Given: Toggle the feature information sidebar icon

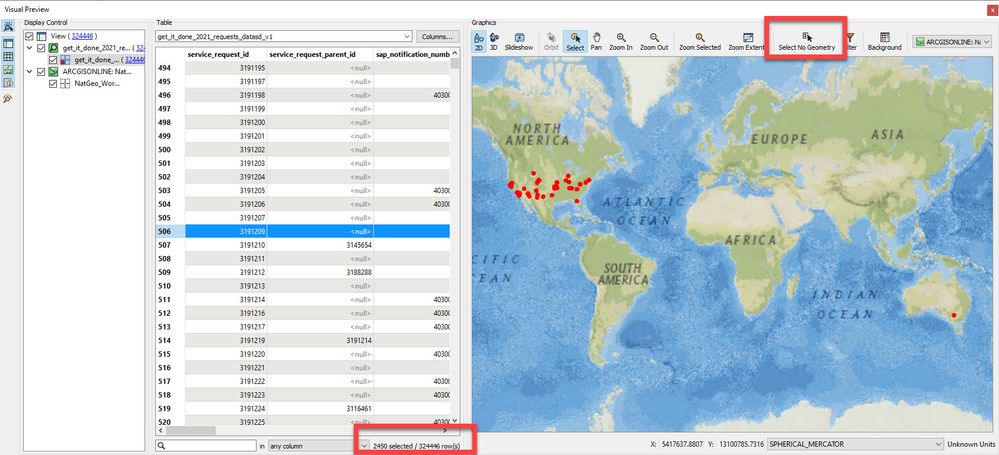Looking at the screenshot, I should click(8, 83).
